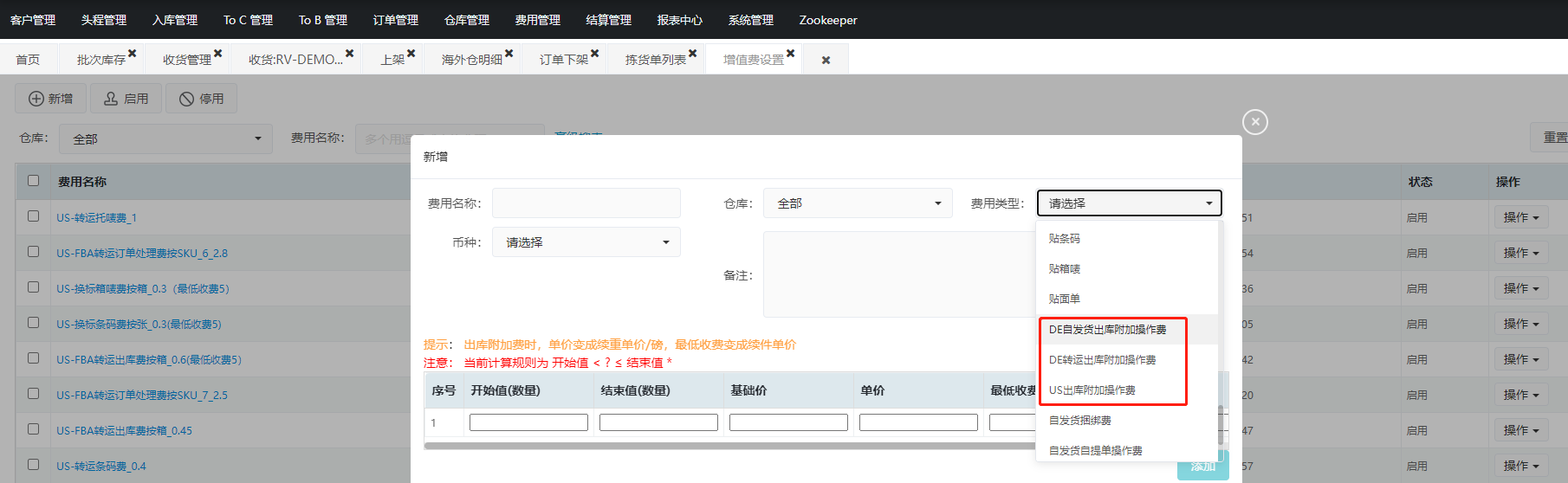Expand 操作 dropdown for US-换标条码费按张_0.3 row
This screenshot has width=1568, height=483.
(1520, 324)
